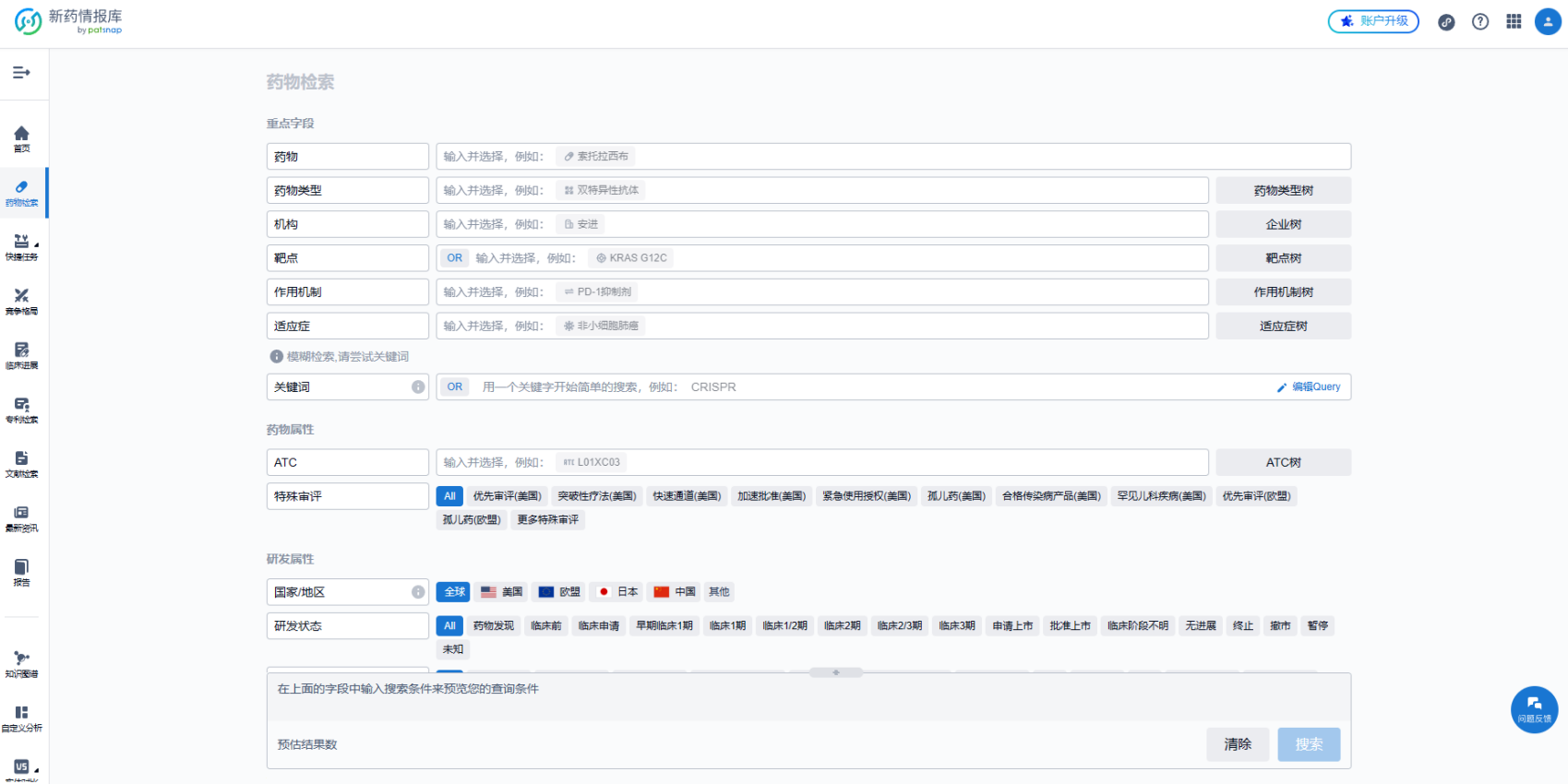Open the apps grid icon
Screen dimensions: 1568x784
1514,21
